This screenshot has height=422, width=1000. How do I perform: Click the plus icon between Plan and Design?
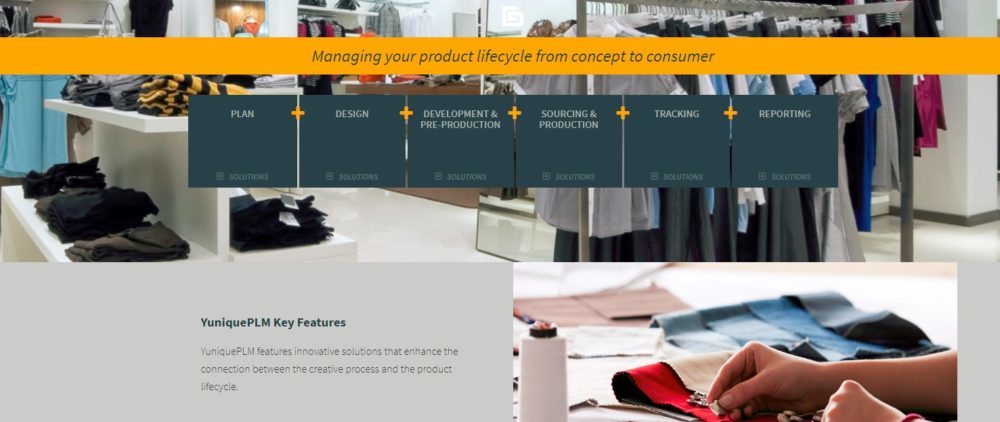click(297, 113)
